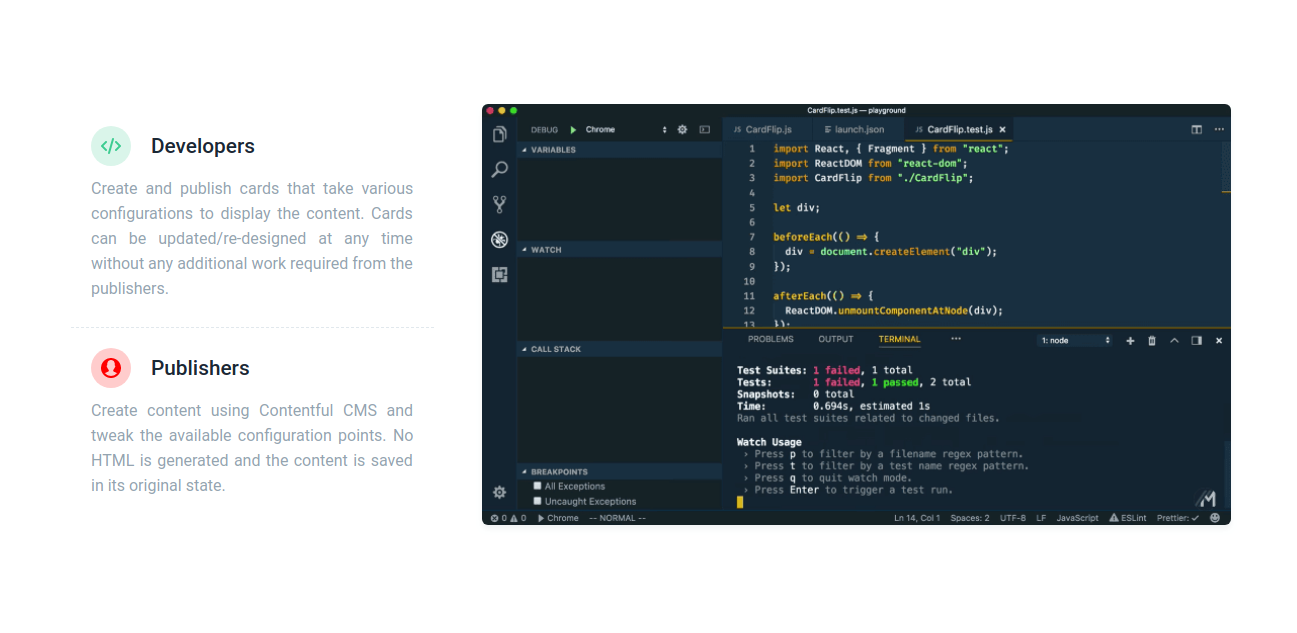Screen dimensions: 1297x633
Task: Enable the Uncaught Exceptions breakpoint checkbox
Action: (538, 501)
